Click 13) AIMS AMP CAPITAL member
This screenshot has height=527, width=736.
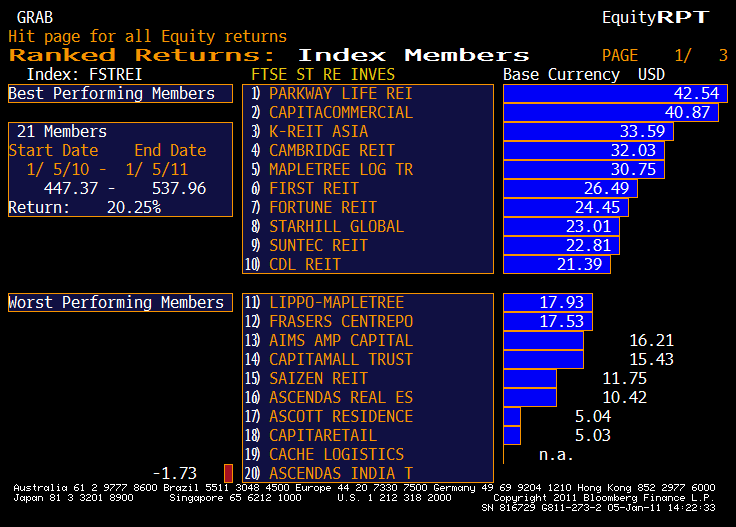[x=368, y=341]
